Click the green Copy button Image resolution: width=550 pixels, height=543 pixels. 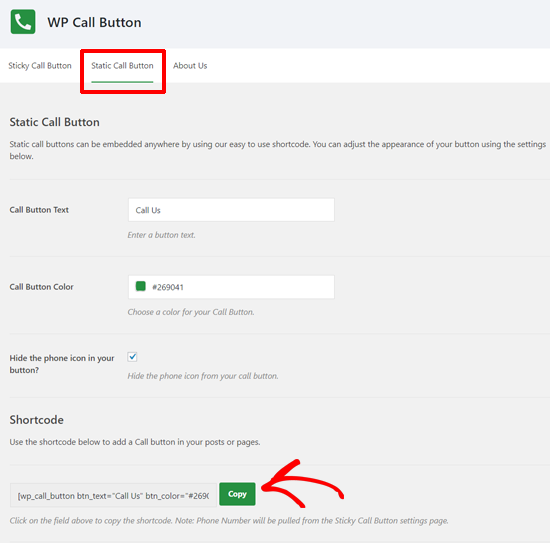[x=237, y=494]
